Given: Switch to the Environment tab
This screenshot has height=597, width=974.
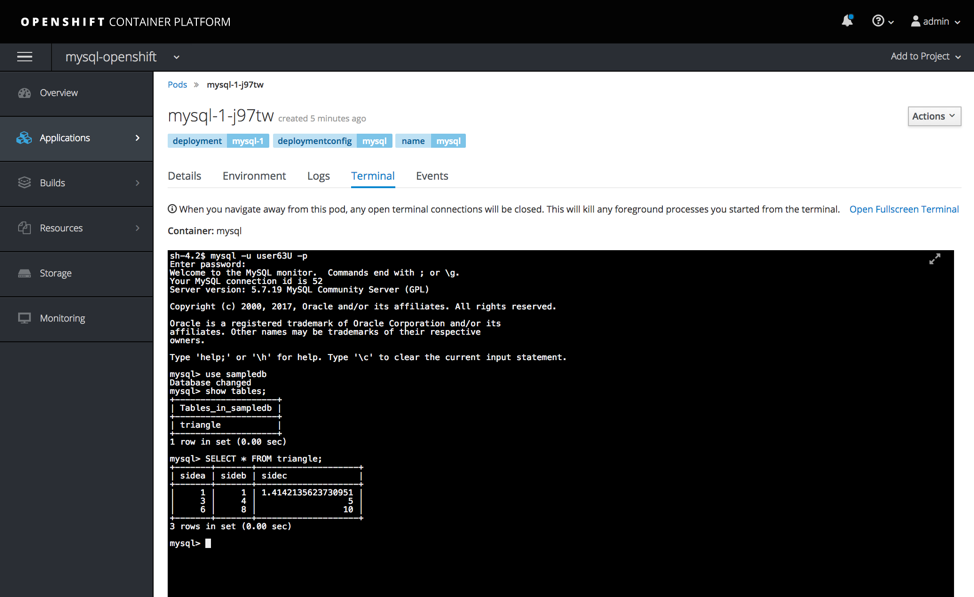Looking at the screenshot, I should 254,175.
